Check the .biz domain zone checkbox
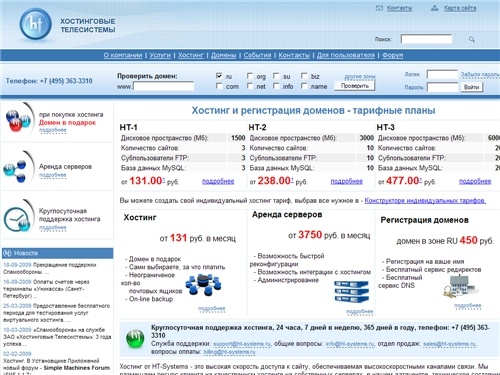 pos(304,76)
